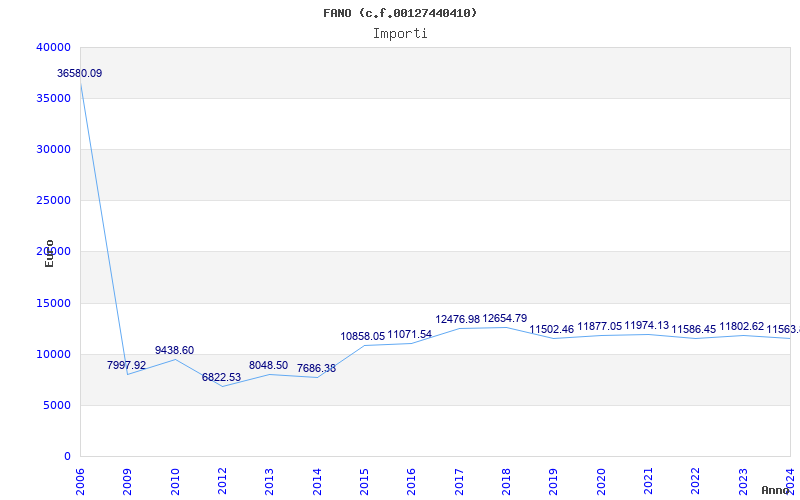The image size is (800, 500).
Task: Click the 9438.60 value label
Action: (x=174, y=351)
